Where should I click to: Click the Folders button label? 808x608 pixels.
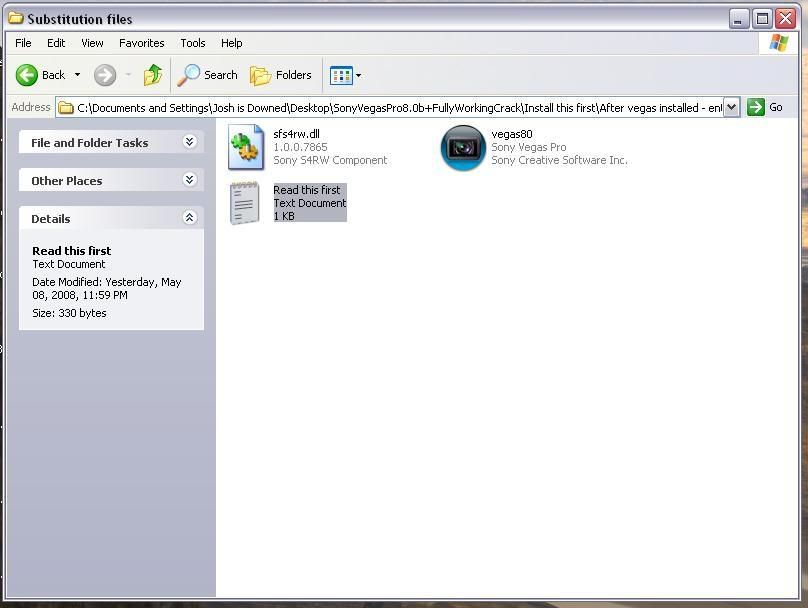tap(294, 75)
